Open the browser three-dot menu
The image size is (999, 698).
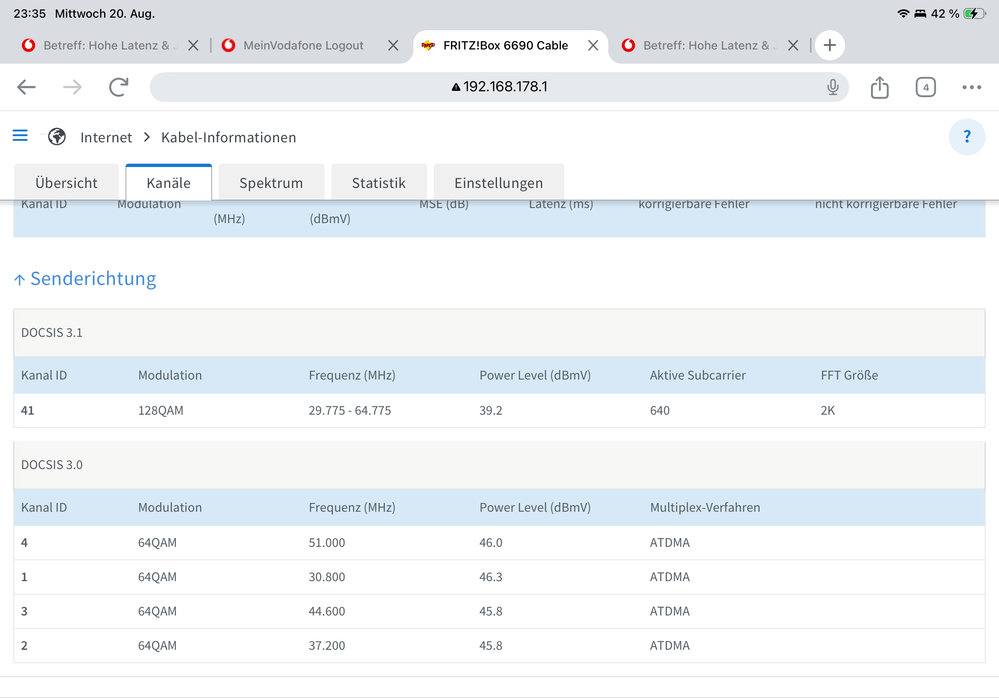(x=971, y=87)
